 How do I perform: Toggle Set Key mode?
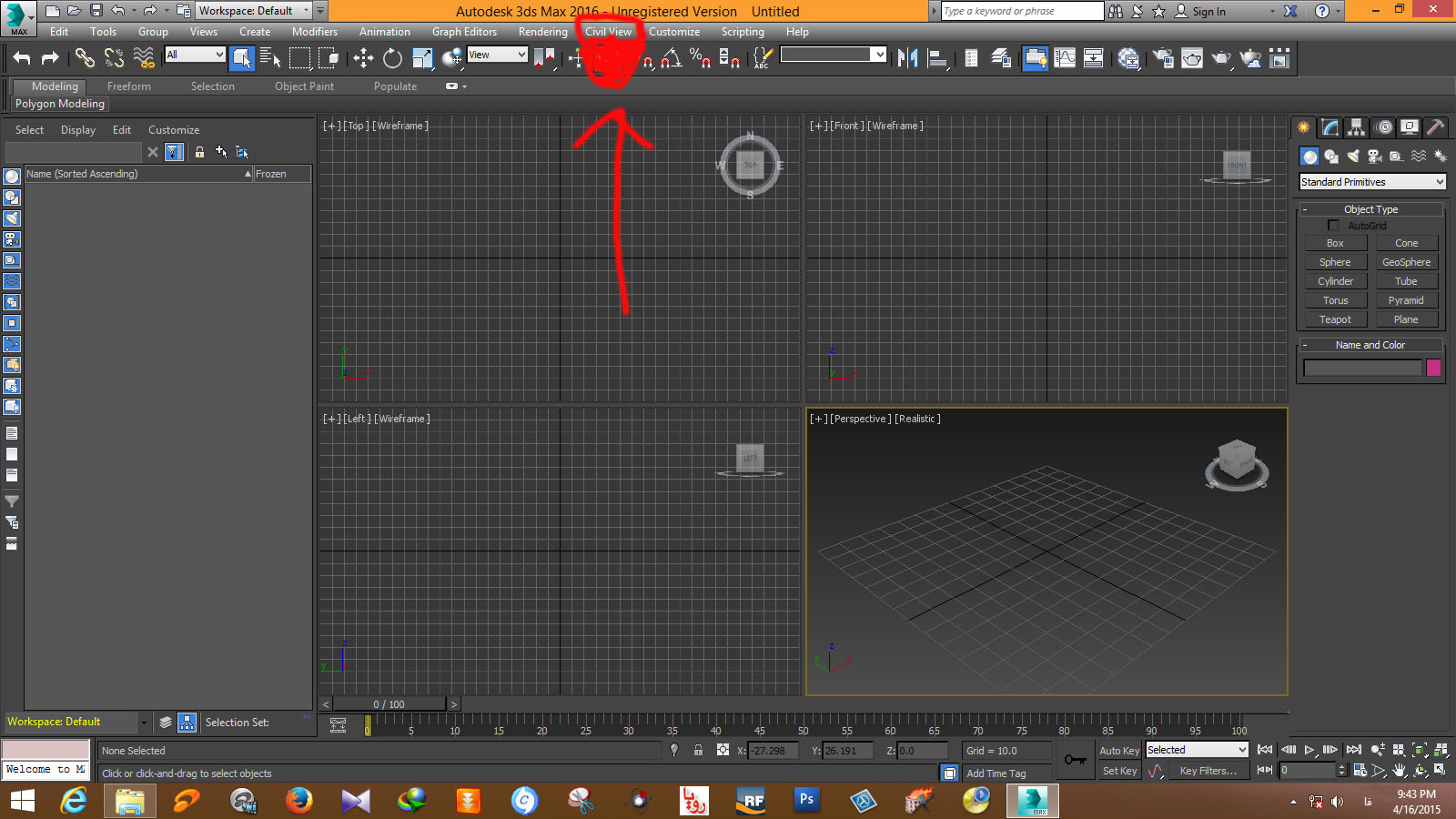pos(1119,771)
